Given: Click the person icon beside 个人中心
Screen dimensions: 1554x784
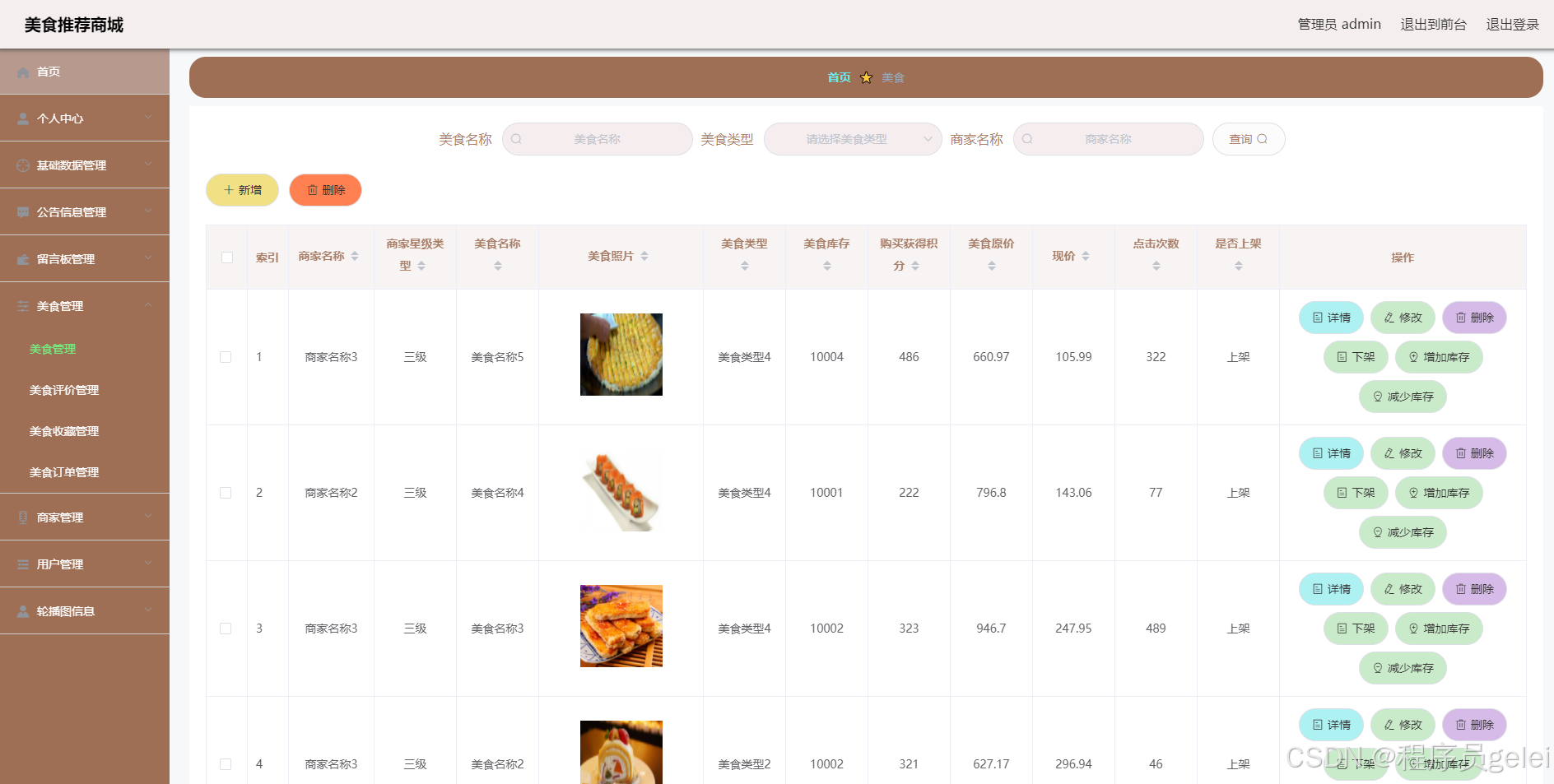Looking at the screenshot, I should pos(23,119).
